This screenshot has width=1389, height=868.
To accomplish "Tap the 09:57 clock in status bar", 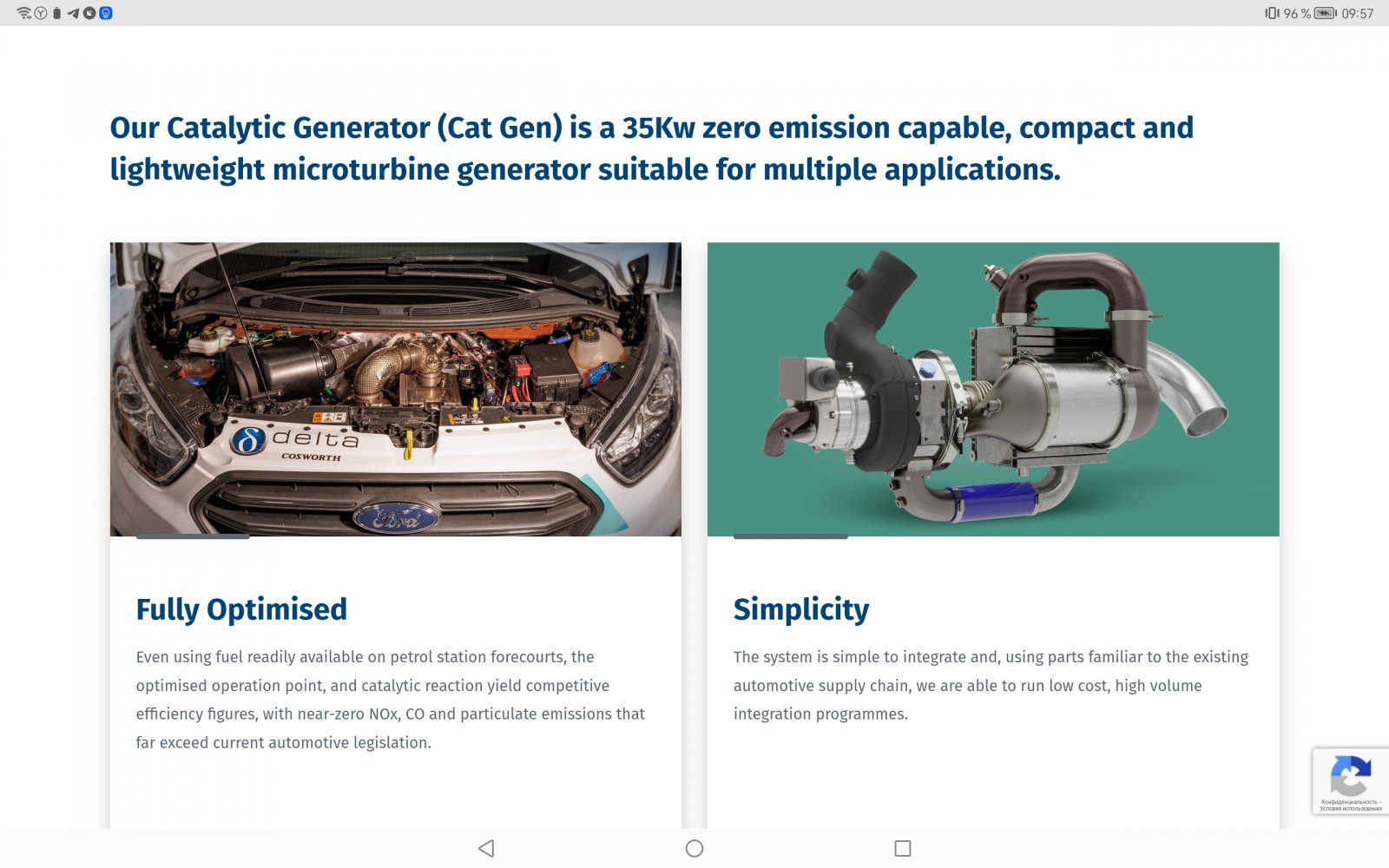I will [1357, 13].
